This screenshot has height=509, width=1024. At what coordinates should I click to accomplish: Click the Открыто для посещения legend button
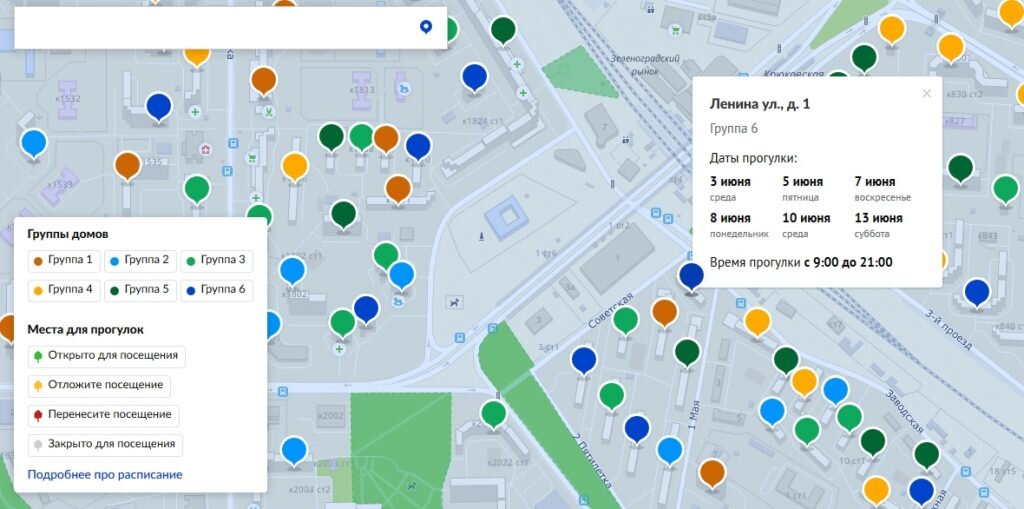[106, 356]
